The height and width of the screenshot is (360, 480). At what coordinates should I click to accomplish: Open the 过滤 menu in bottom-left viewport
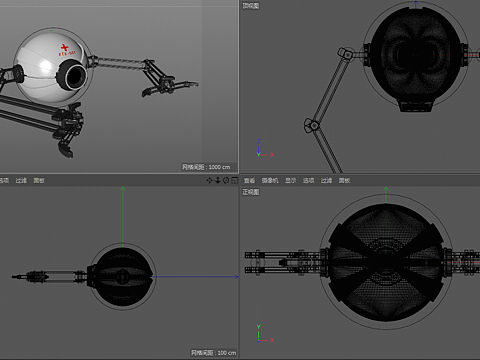21,180
